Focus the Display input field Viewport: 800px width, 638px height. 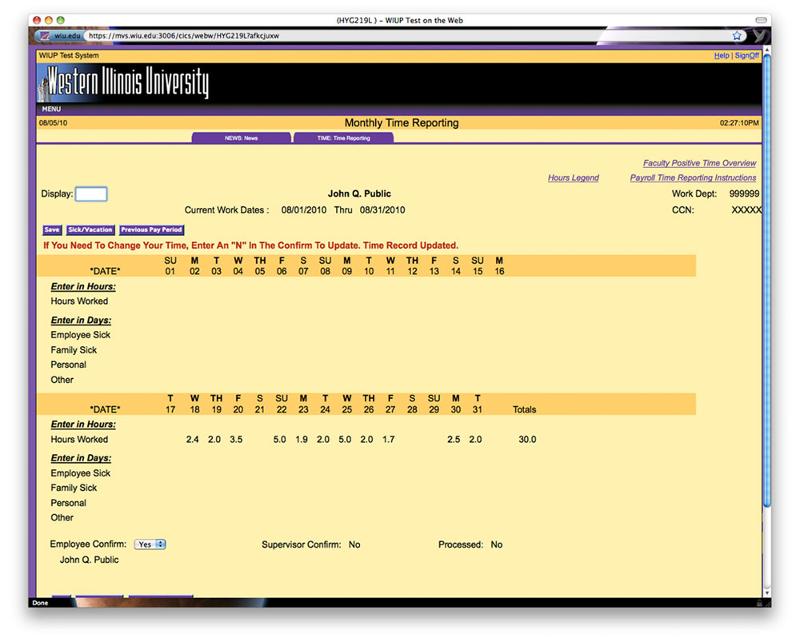click(x=91, y=194)
